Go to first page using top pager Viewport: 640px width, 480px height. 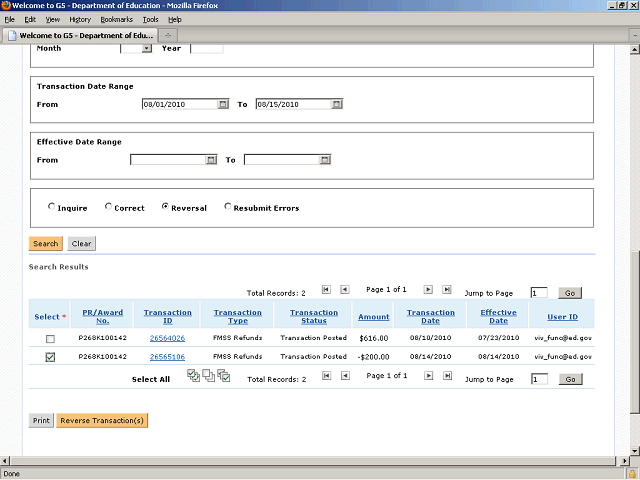(x=326, y=290)
